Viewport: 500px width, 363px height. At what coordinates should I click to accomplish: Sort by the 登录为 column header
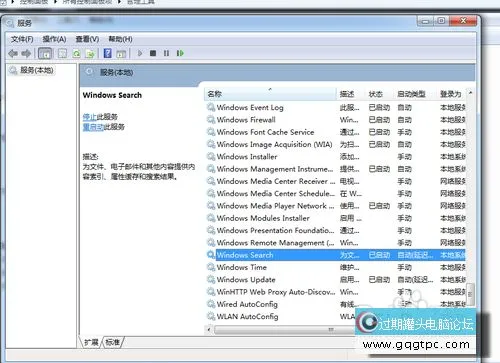point(452,94)
